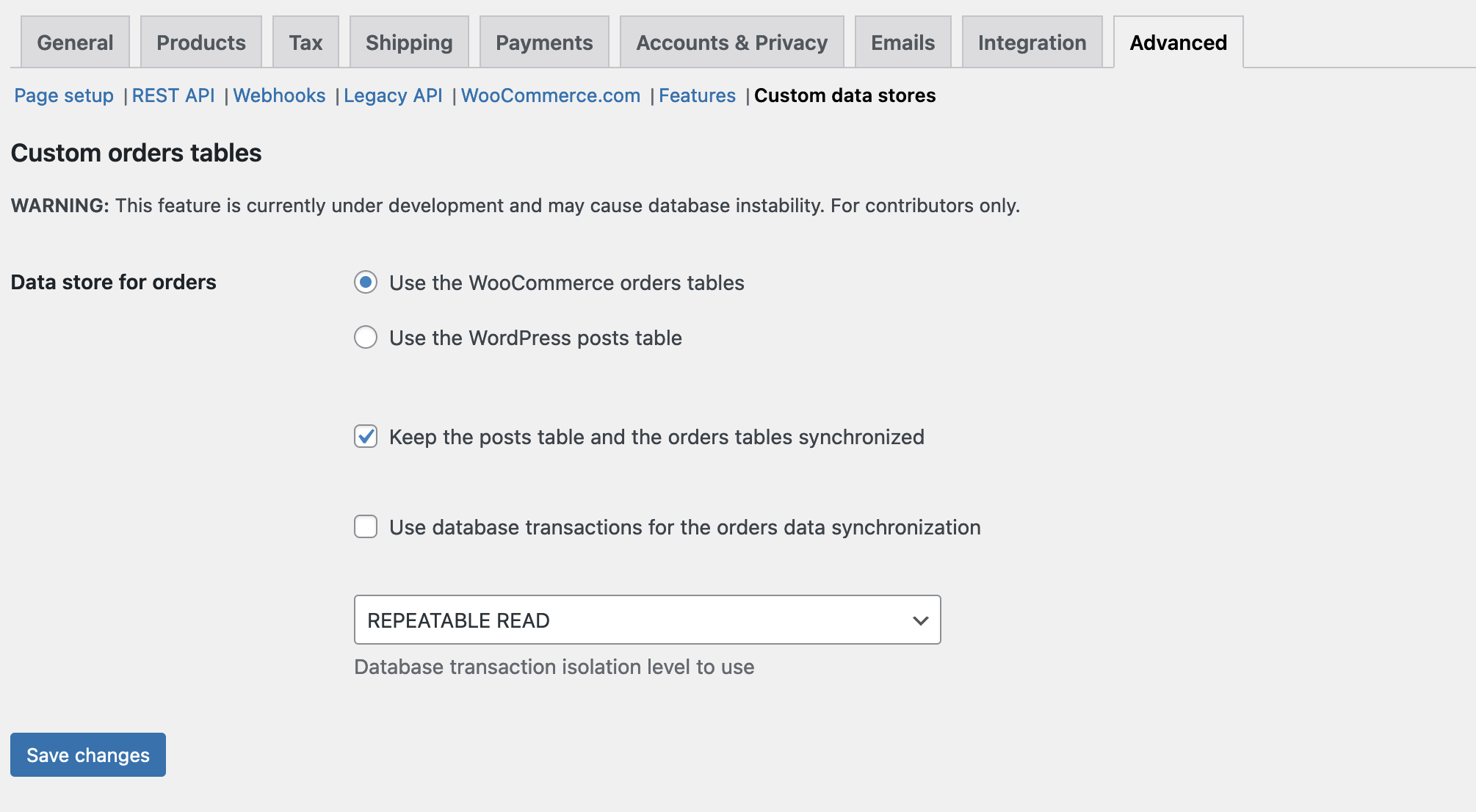Switch to the General settings tab

pyautogui.click(x=74, y=42)
